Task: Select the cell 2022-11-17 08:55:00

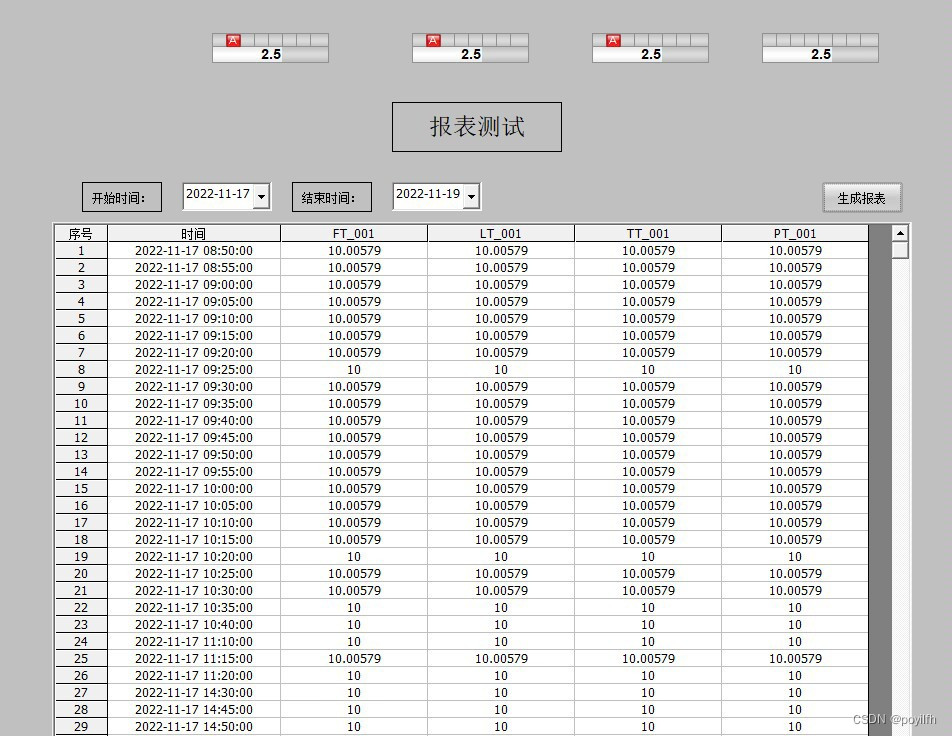Action: (x=194, y=267)
